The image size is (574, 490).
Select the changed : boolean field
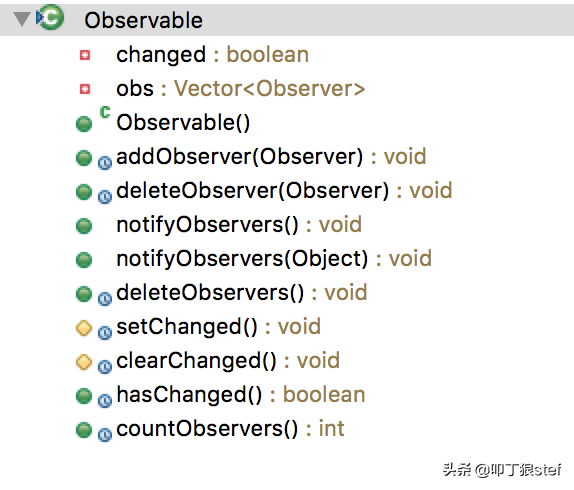click(212, 55)
